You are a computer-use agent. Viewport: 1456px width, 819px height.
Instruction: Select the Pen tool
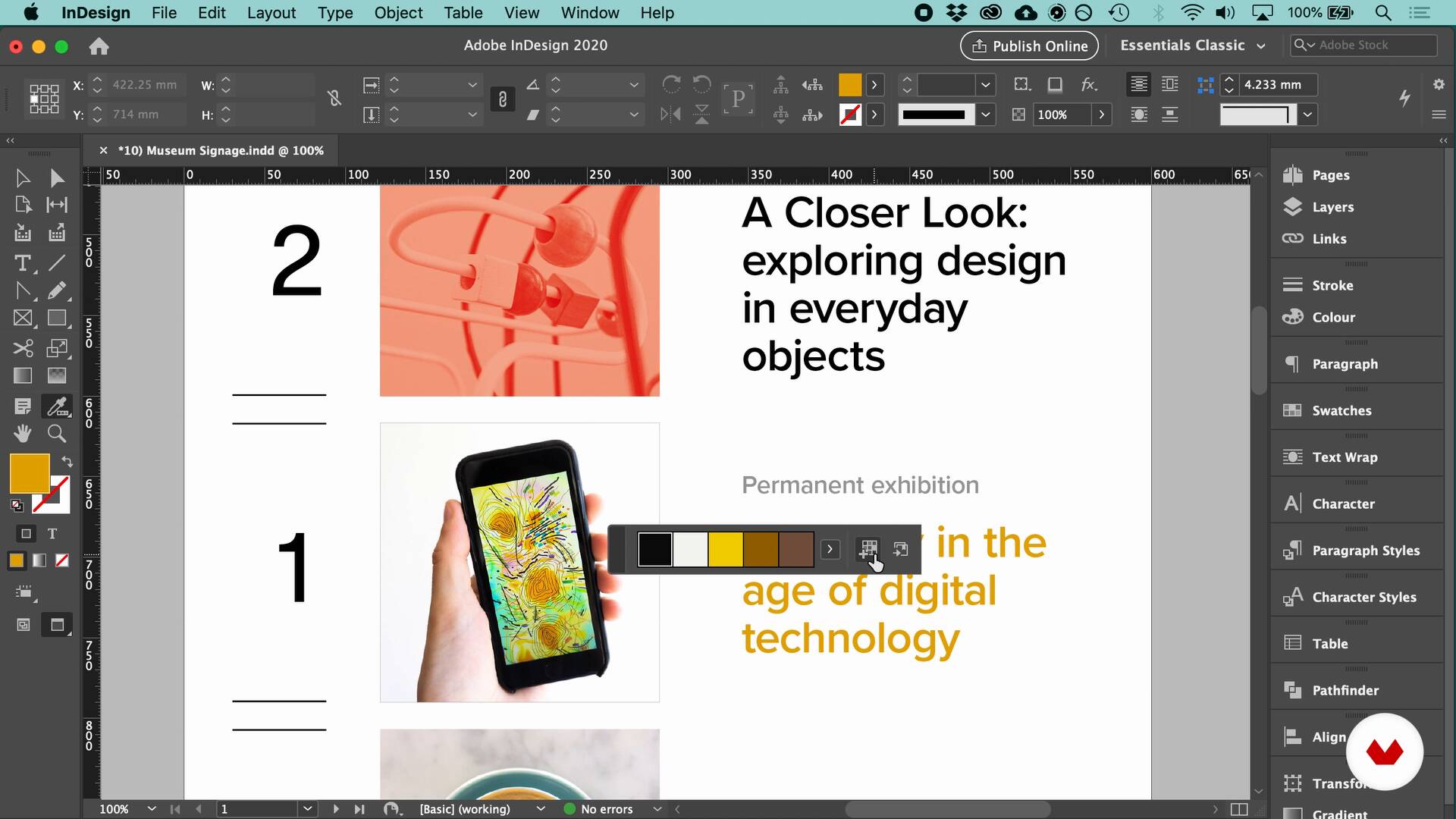(23, 290)
